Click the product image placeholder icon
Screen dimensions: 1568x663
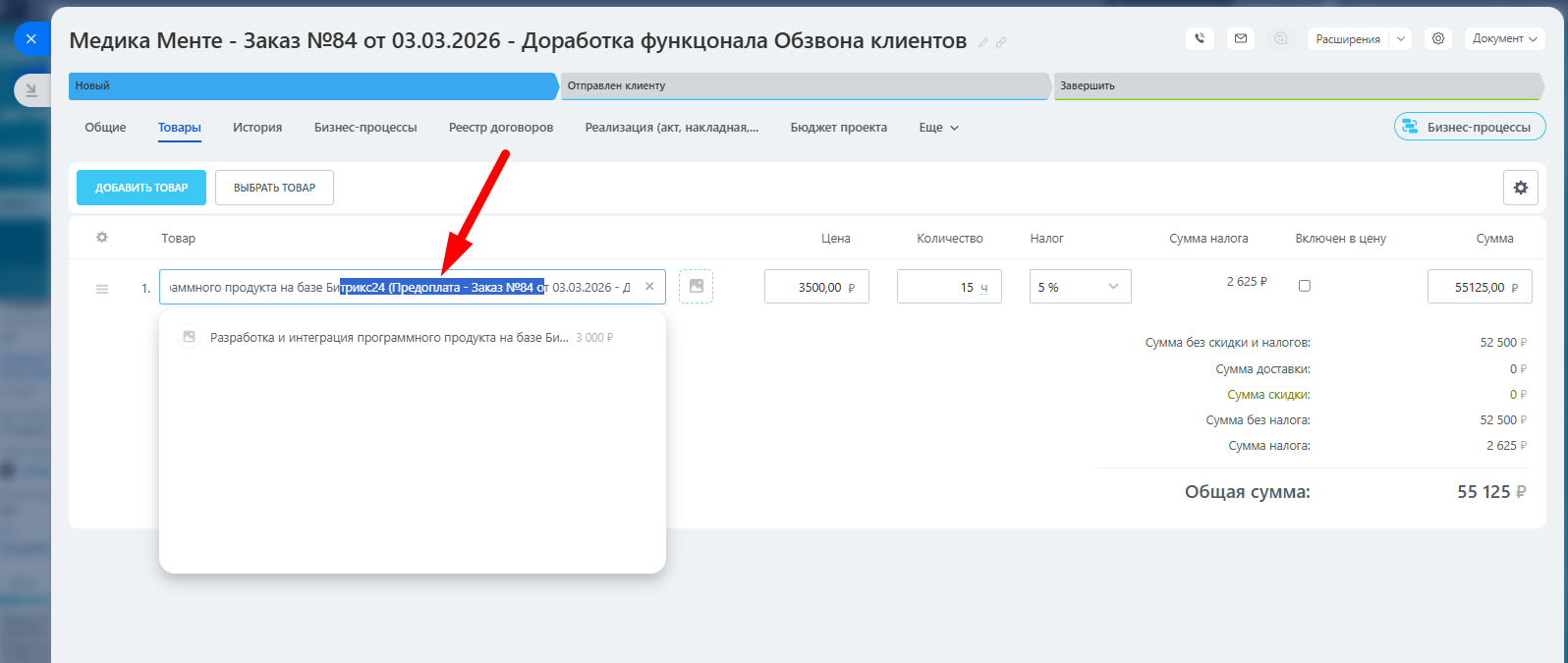click(x=696, y=287)
